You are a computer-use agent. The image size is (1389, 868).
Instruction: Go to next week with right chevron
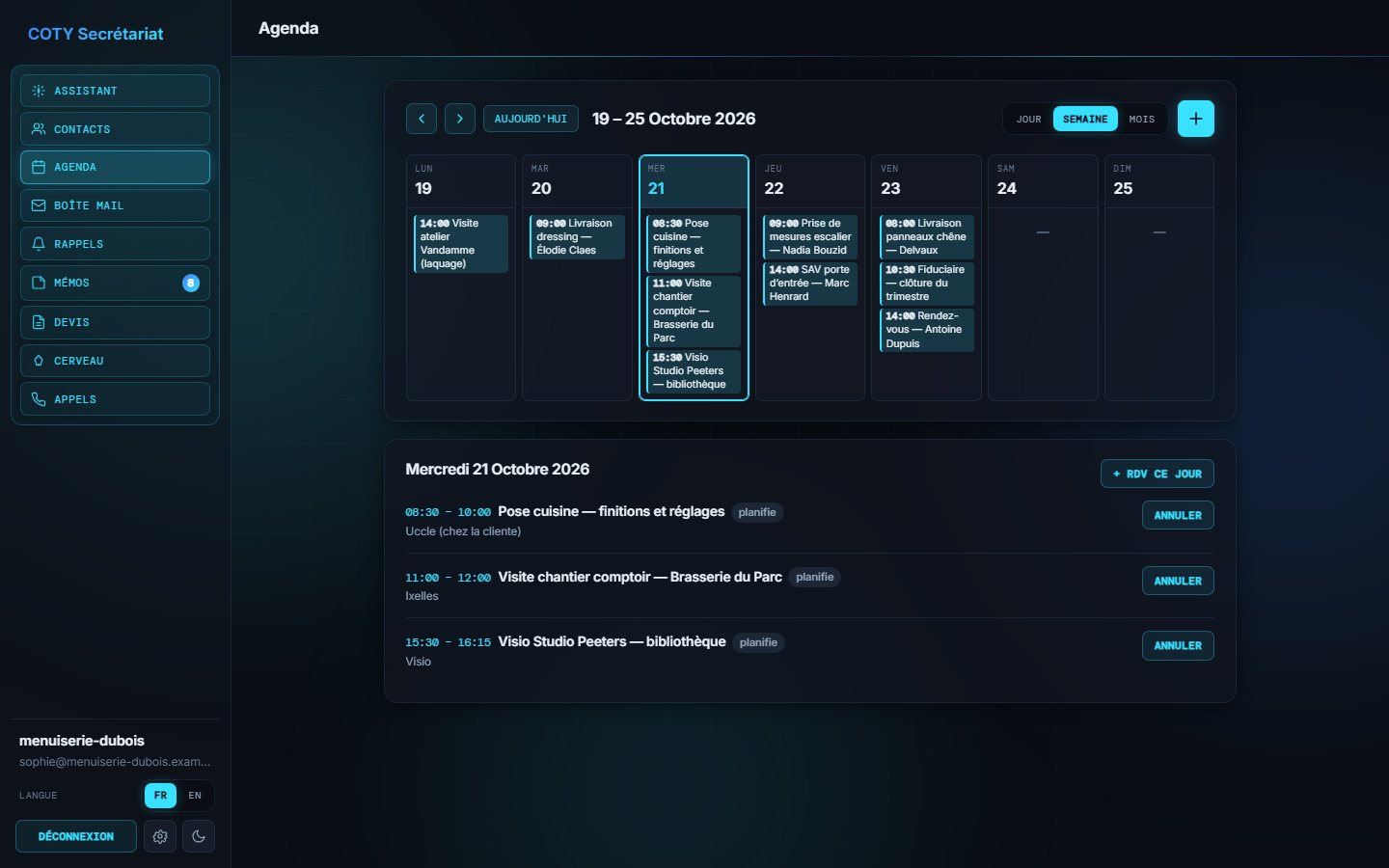pos(460,119)
